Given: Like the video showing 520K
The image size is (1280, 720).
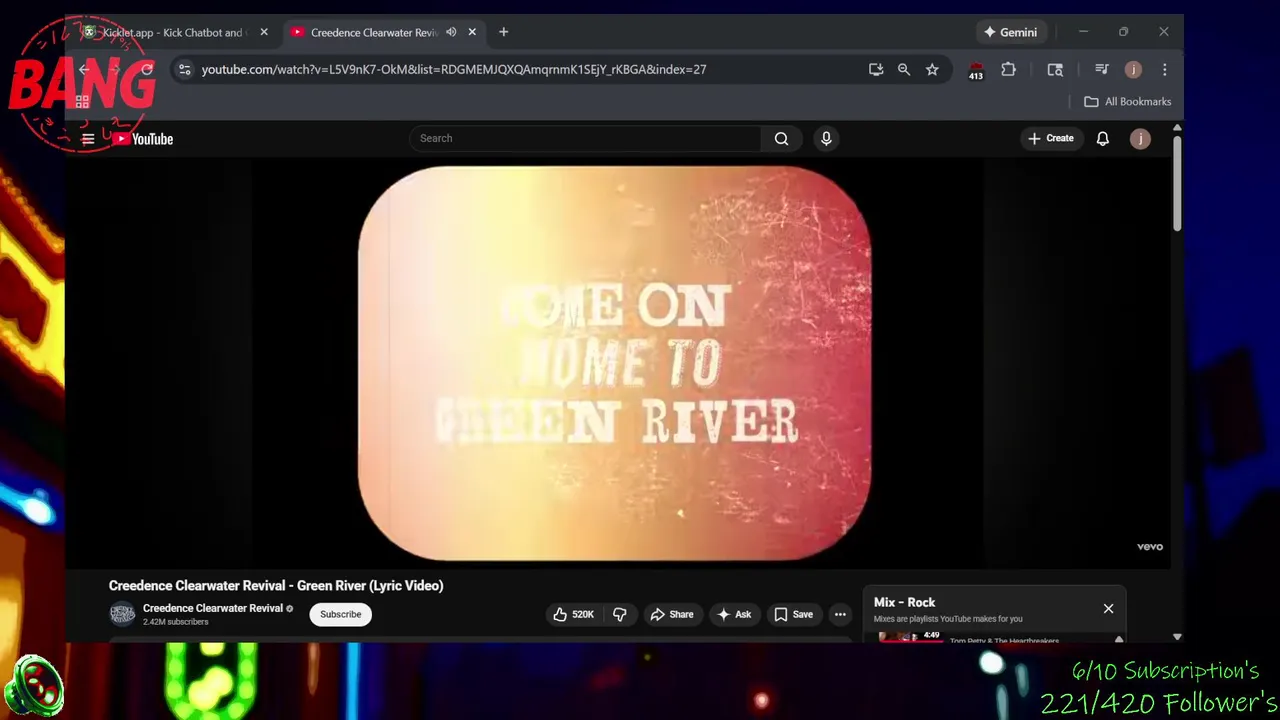Looking at the screenshot, I should tap(574, 614).
